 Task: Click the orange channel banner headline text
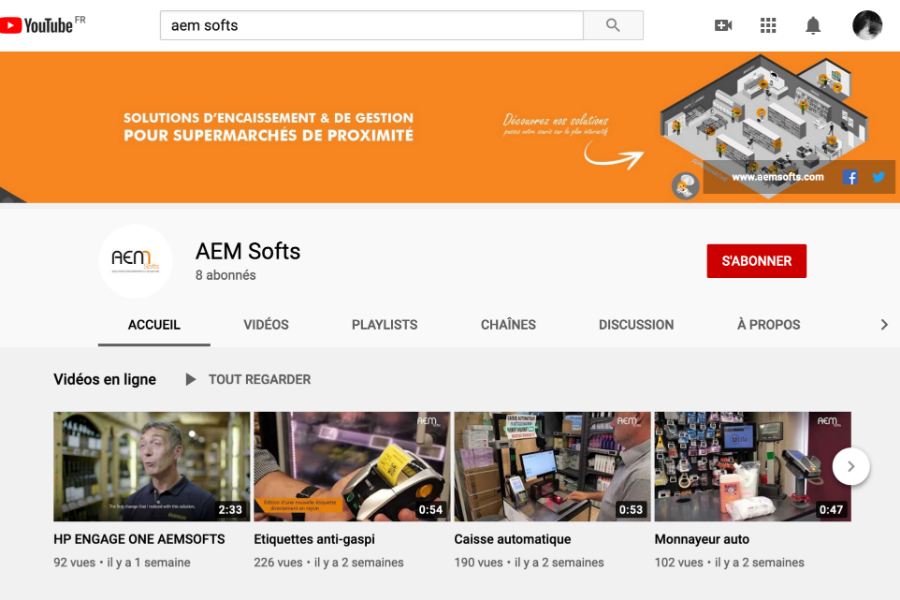click(x=268, y=127)
